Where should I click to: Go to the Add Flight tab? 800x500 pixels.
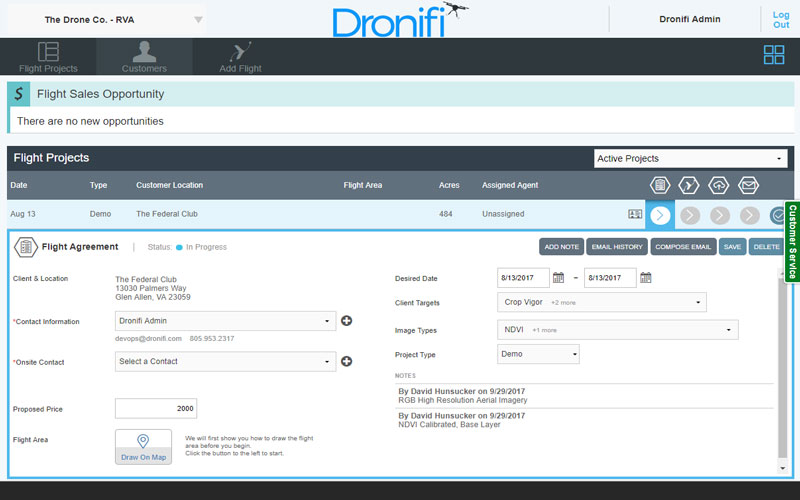[x=240, y=57]
